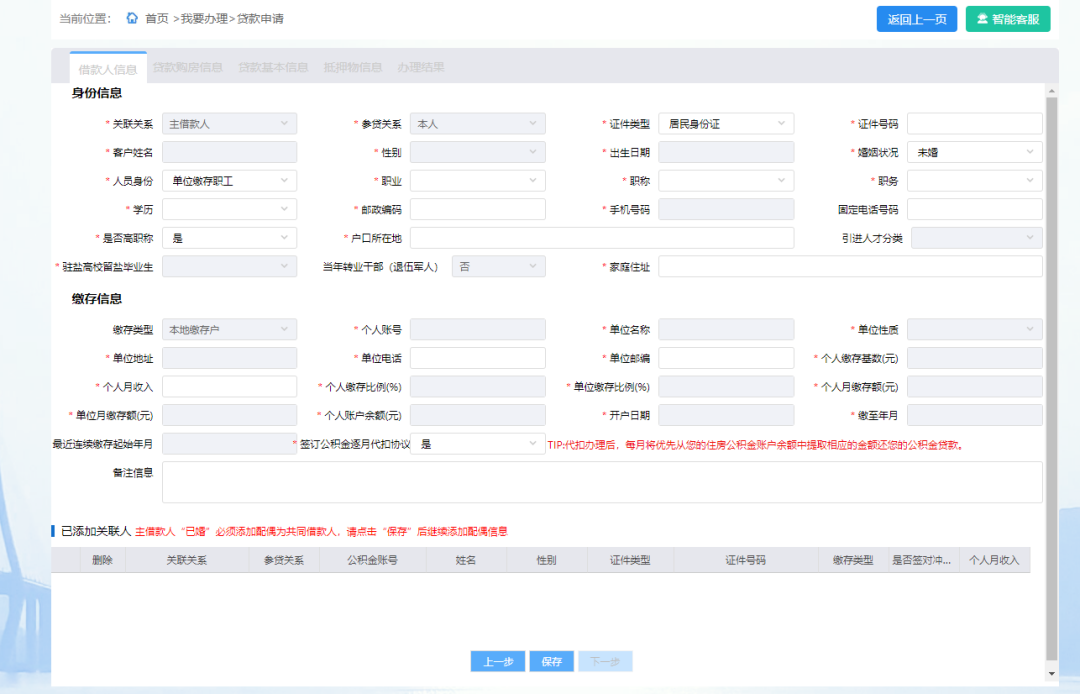Click the 个人月缴存额(元) field
Image resolution: width=1080 pixels, height=694 pixels.
coord(975,387)
